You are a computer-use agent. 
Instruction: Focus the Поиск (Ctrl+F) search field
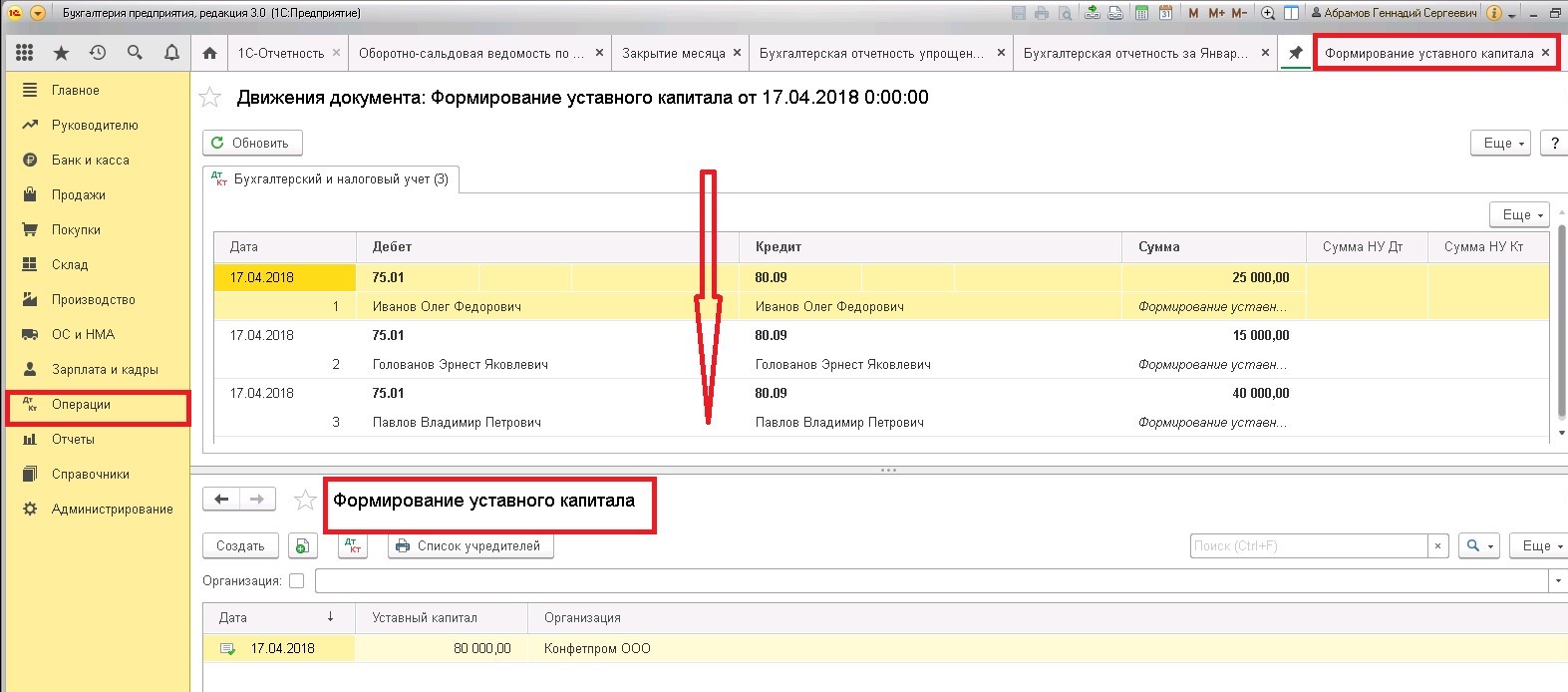click(x=1309, y=545)
